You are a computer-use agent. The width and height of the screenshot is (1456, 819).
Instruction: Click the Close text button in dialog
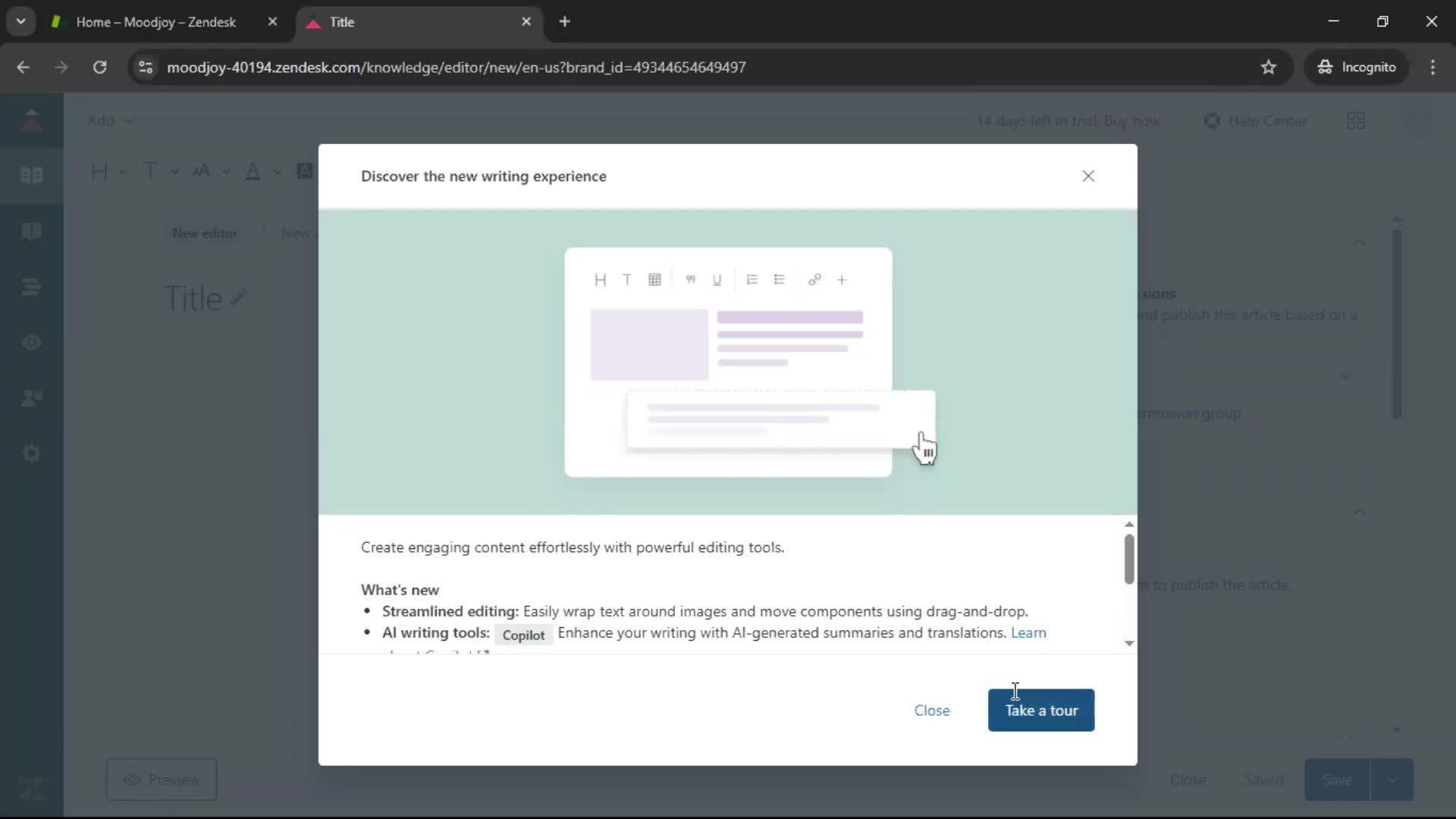932,711
